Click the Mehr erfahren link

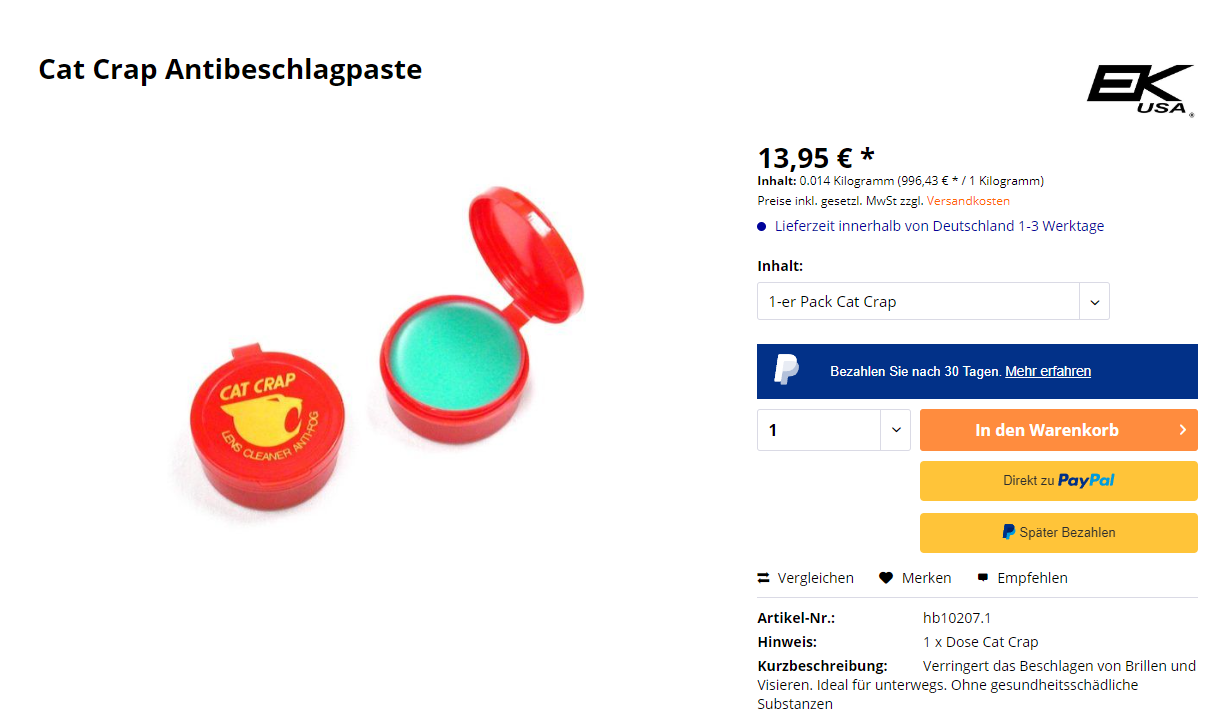point(1048,371)
